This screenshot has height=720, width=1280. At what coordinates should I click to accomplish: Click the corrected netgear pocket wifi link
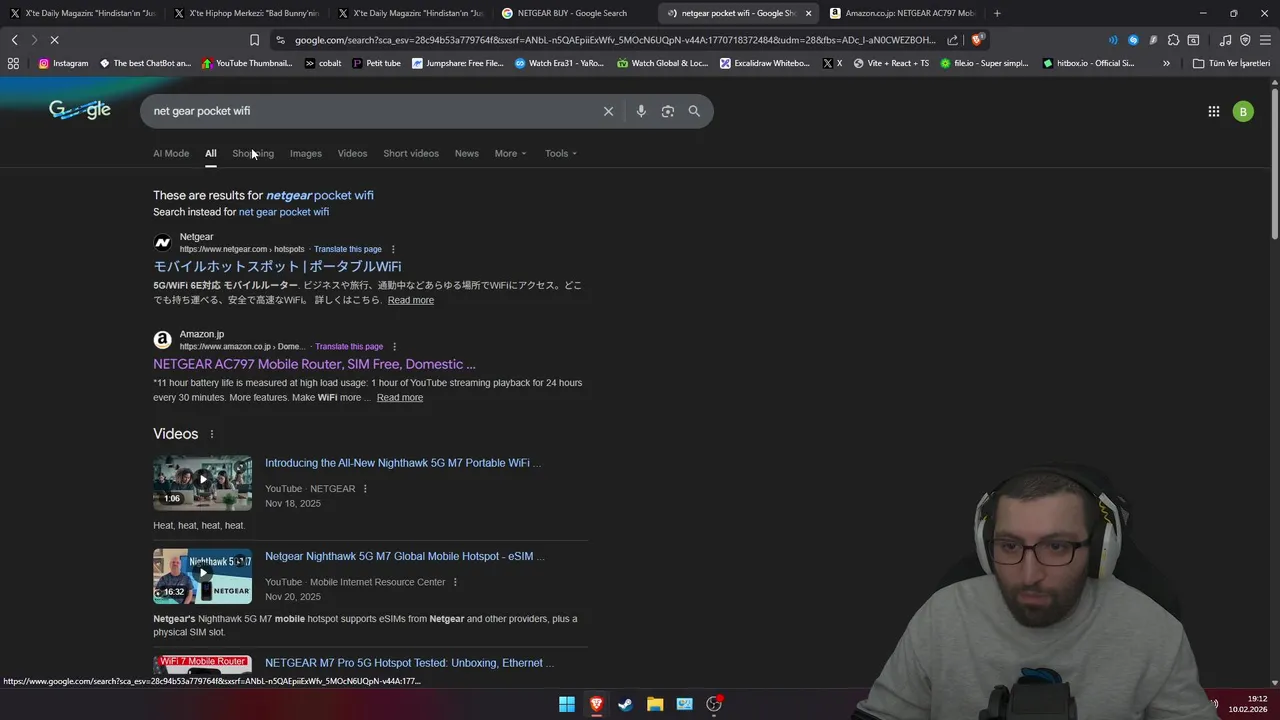coord(320,195)
